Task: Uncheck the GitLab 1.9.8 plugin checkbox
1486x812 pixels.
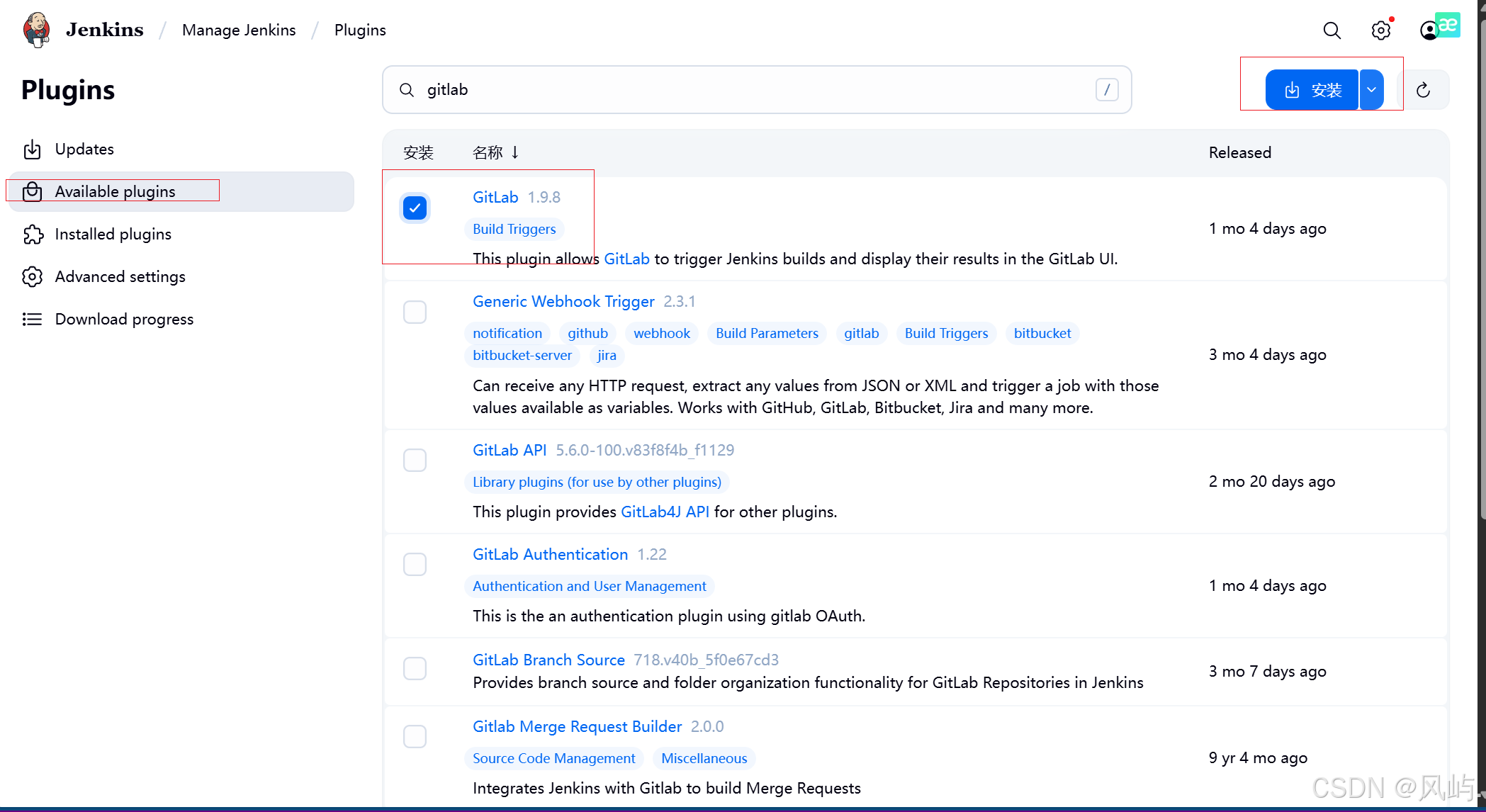Action: coord(415,208)
